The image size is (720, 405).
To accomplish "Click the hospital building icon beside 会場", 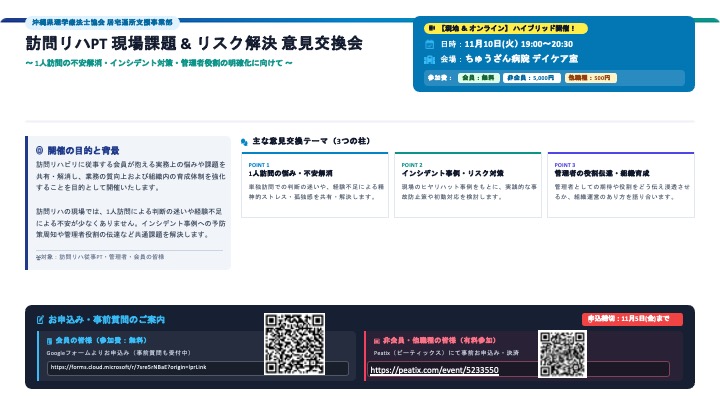I will coord(429,59).
